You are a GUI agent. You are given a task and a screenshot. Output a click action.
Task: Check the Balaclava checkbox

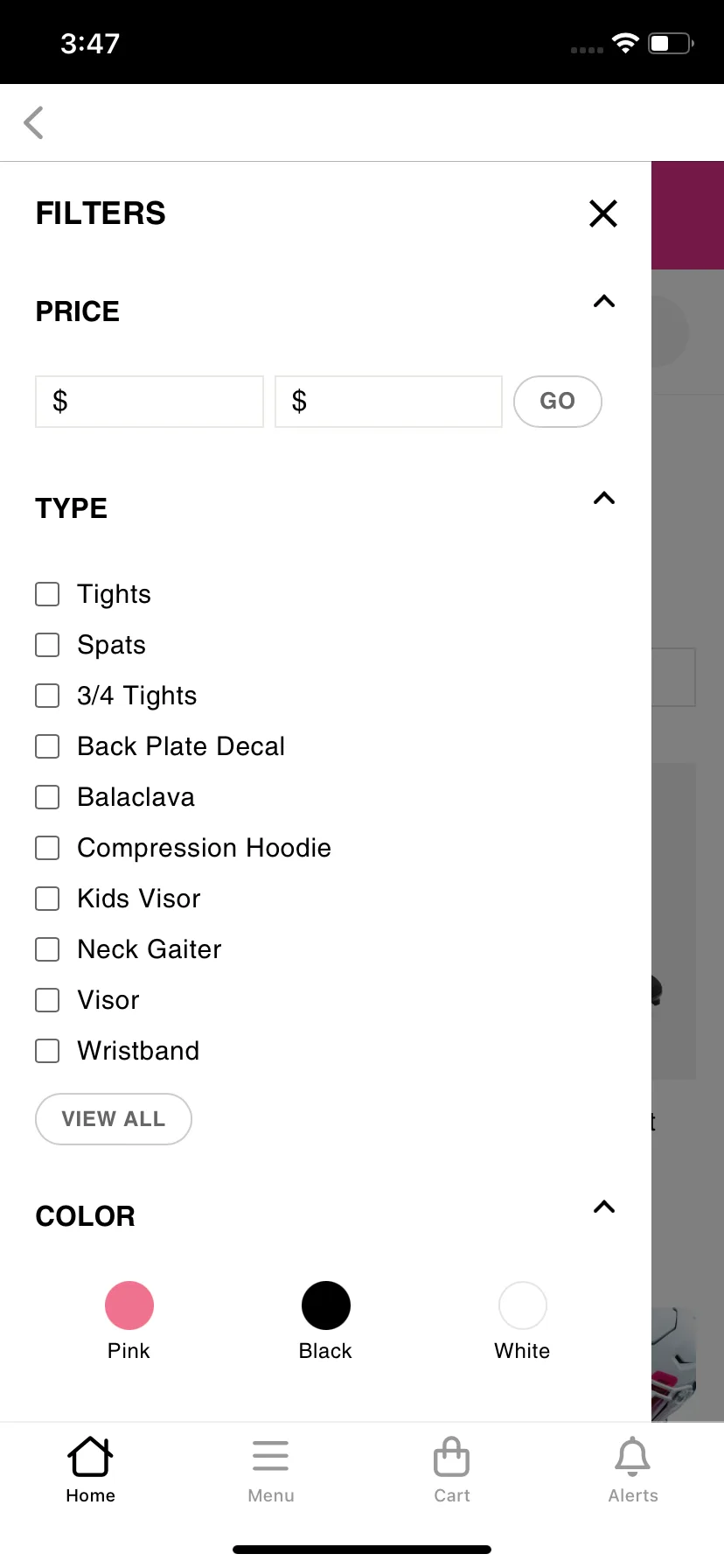(x=47, y=797)
